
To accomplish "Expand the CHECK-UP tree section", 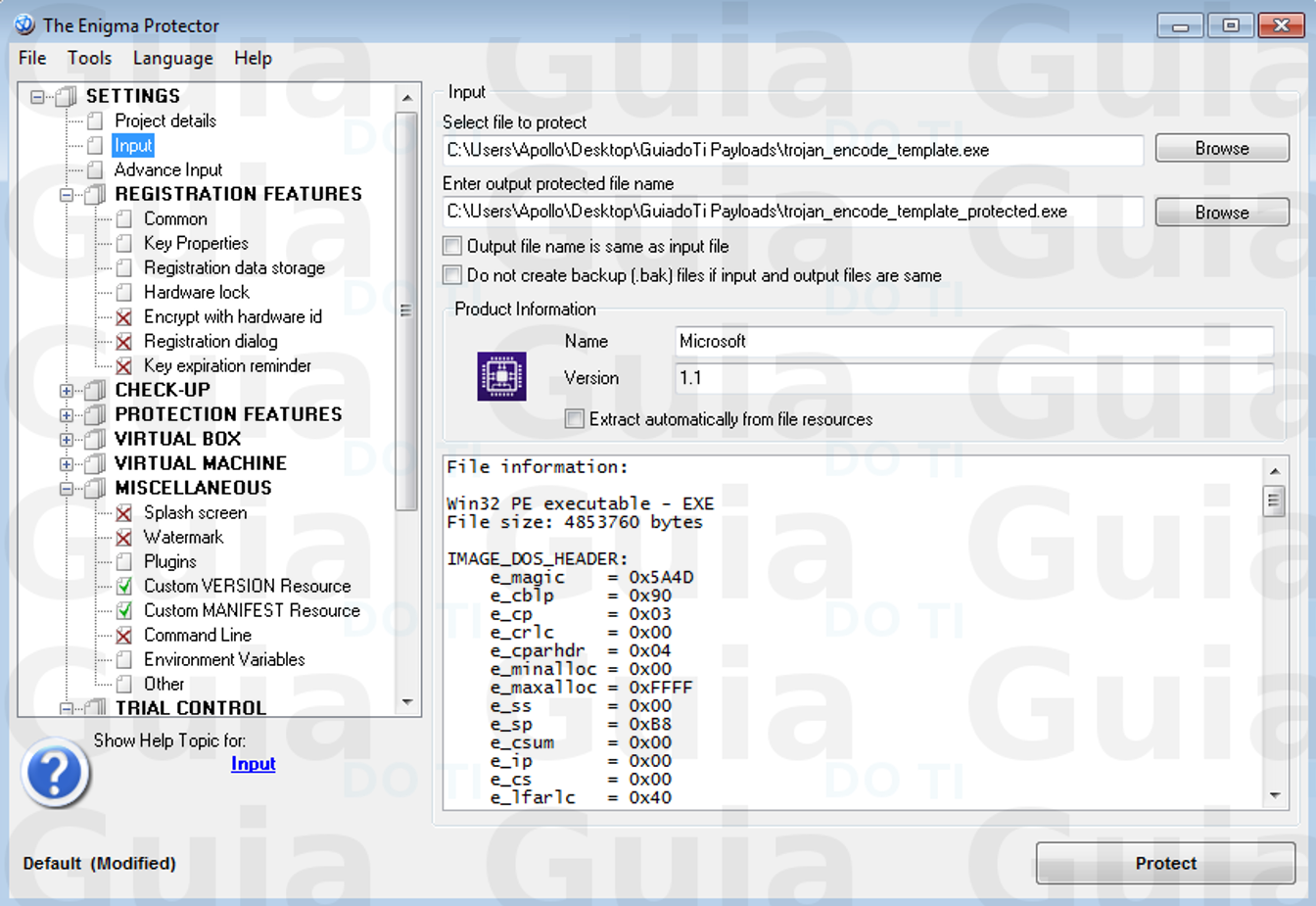I will [x=67, y=391].
